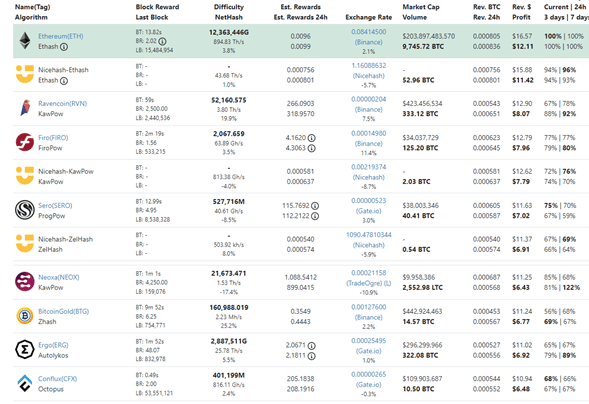Click the Conflux logo icon

pyautogui.click(x=25, y=383)
